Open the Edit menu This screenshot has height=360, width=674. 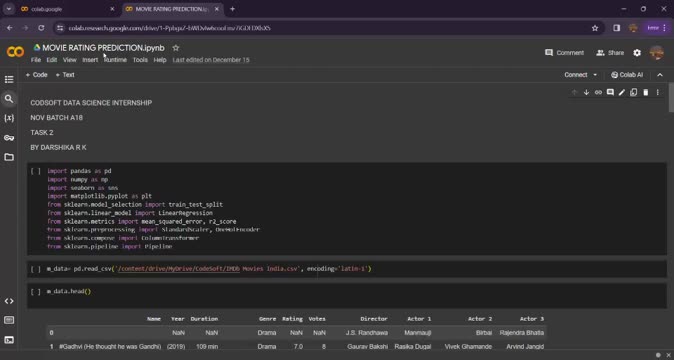coord(52,60)
